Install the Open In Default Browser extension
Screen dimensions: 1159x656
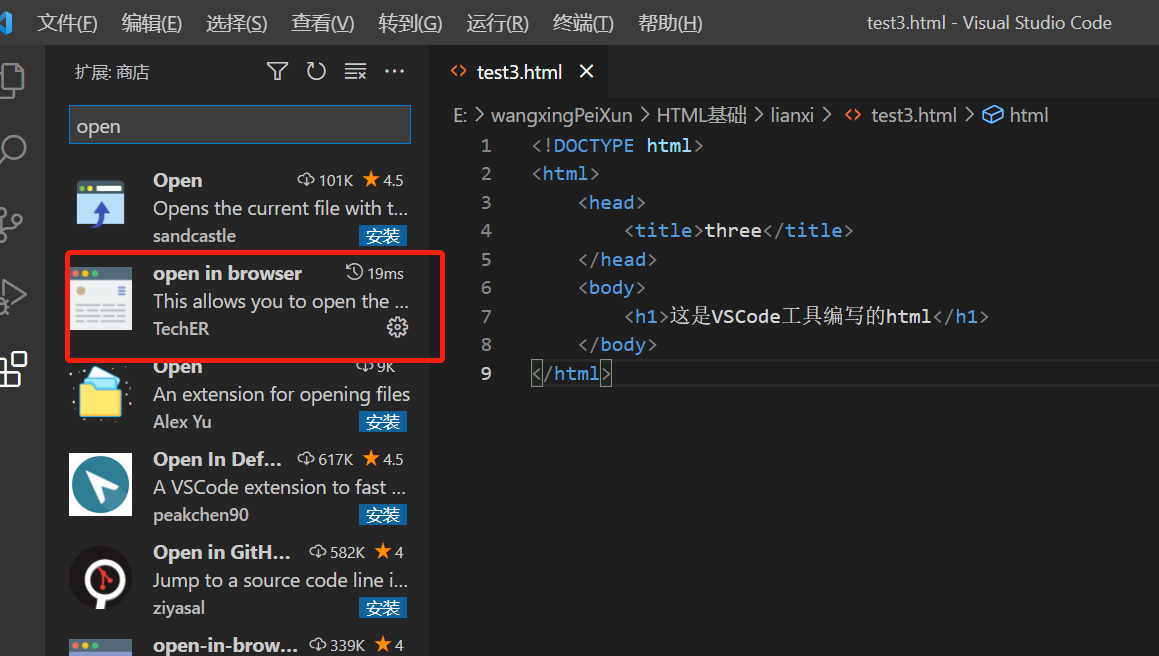(383, 515)
